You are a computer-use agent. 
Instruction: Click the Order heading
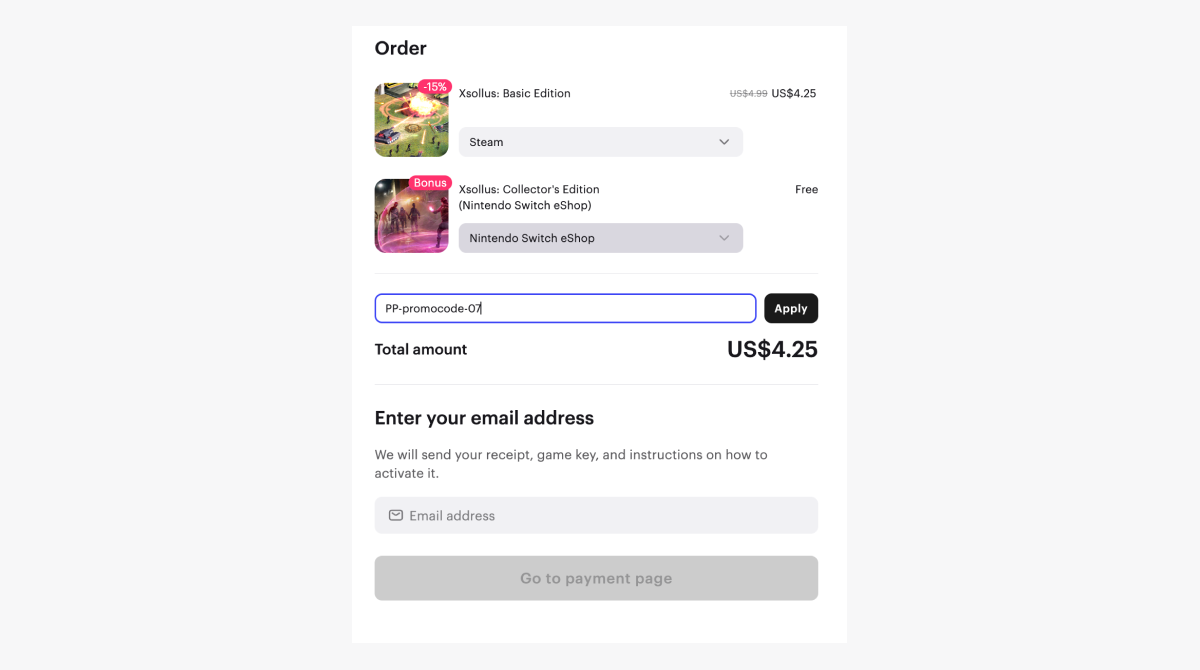tap(400, 48)
